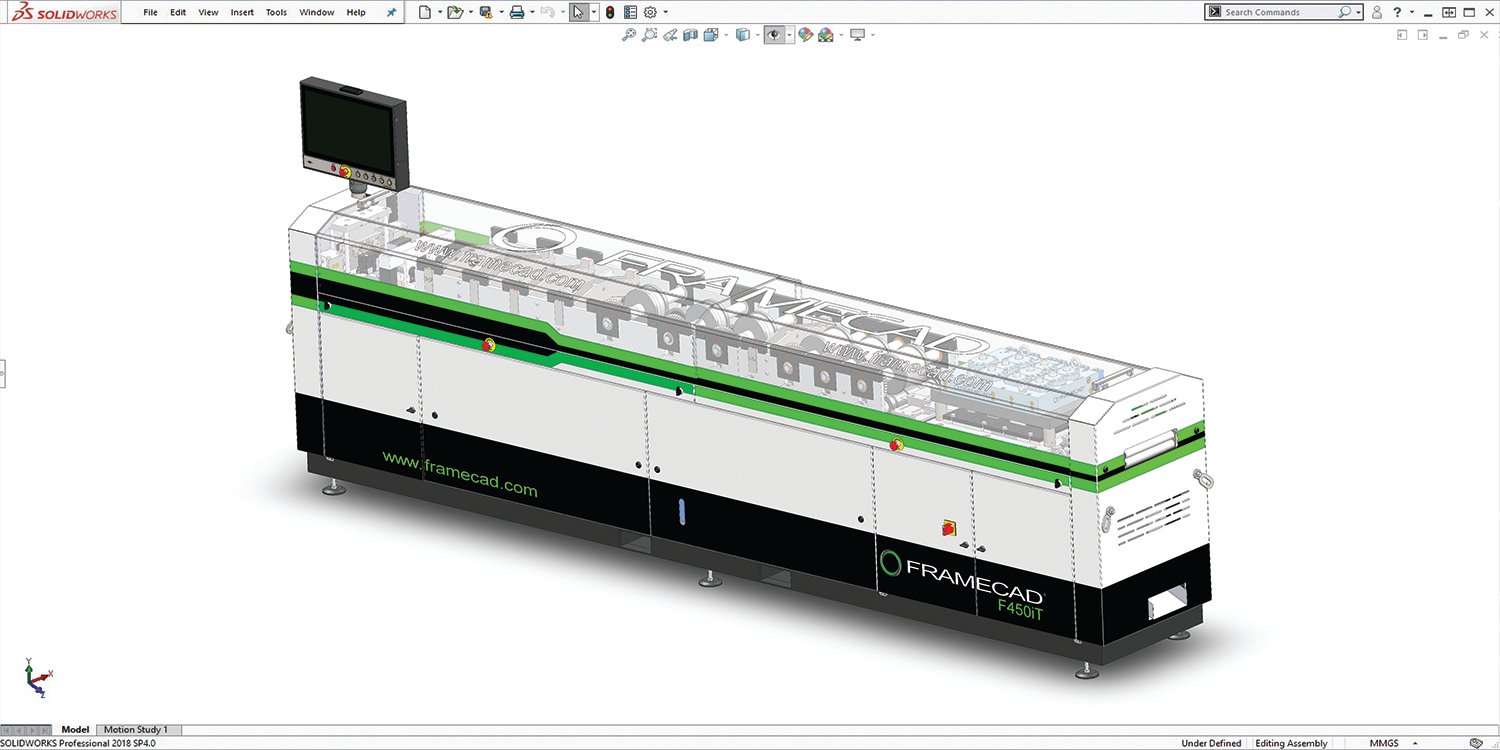Expand the Help dropdown arrow

coord(1412,12)
